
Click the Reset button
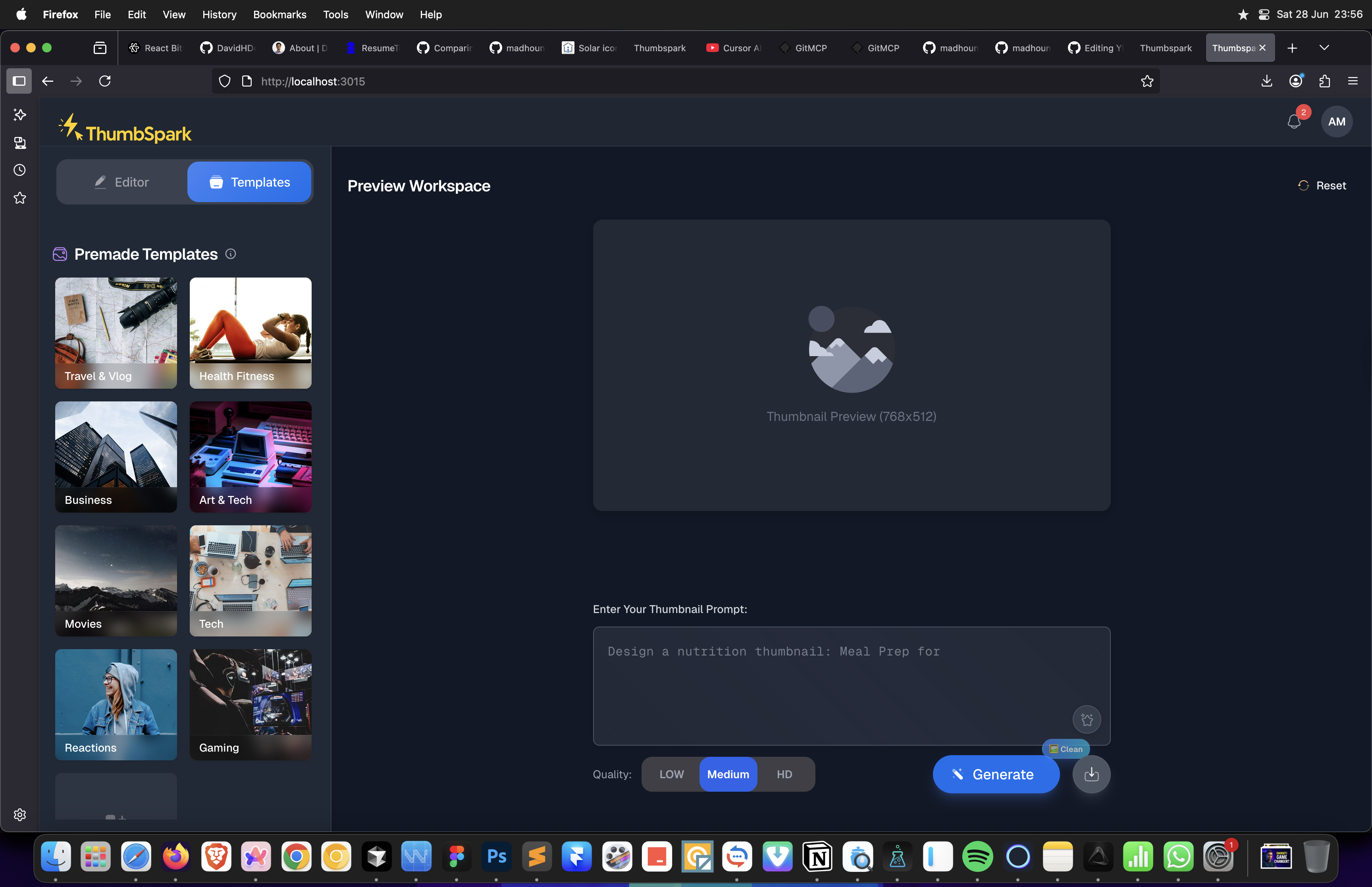point(1322,185)
